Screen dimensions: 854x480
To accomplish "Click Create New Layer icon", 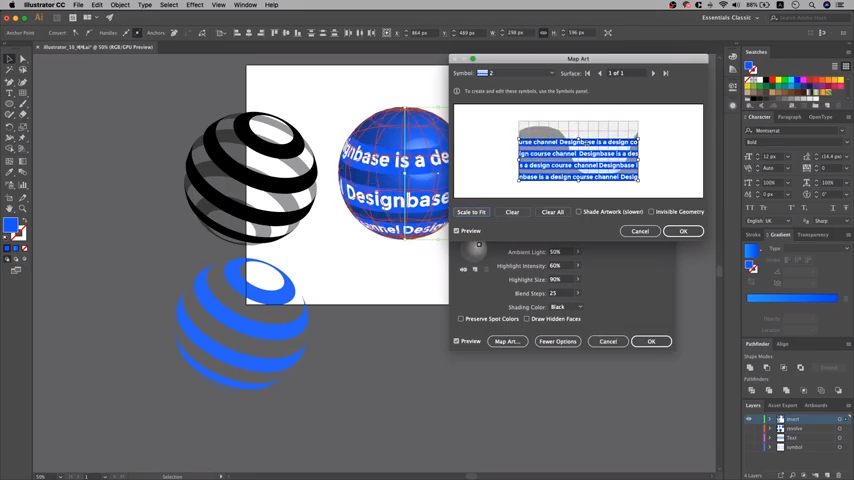I will (827, 475).
